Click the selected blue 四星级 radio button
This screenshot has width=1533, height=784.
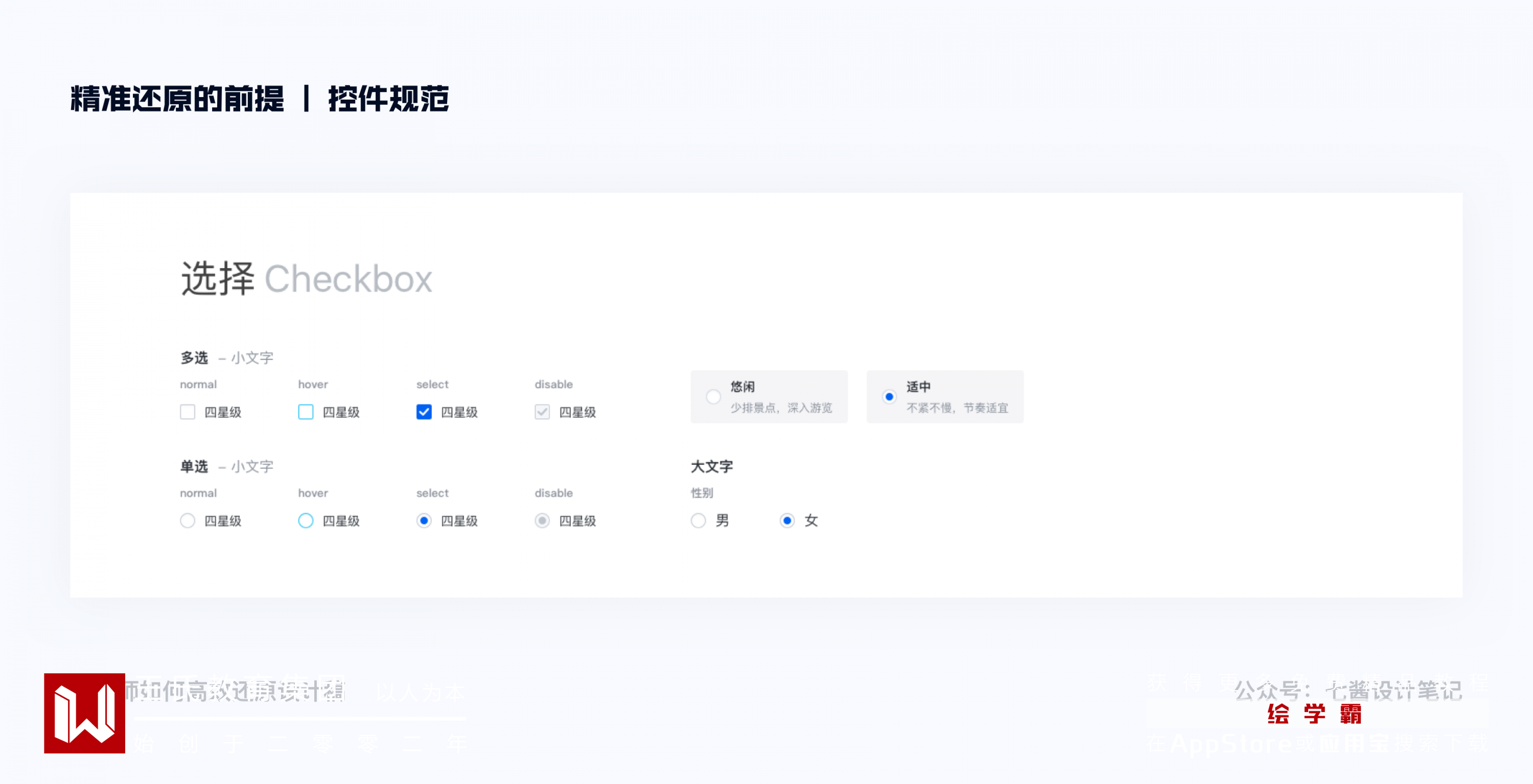pos(424,520)
